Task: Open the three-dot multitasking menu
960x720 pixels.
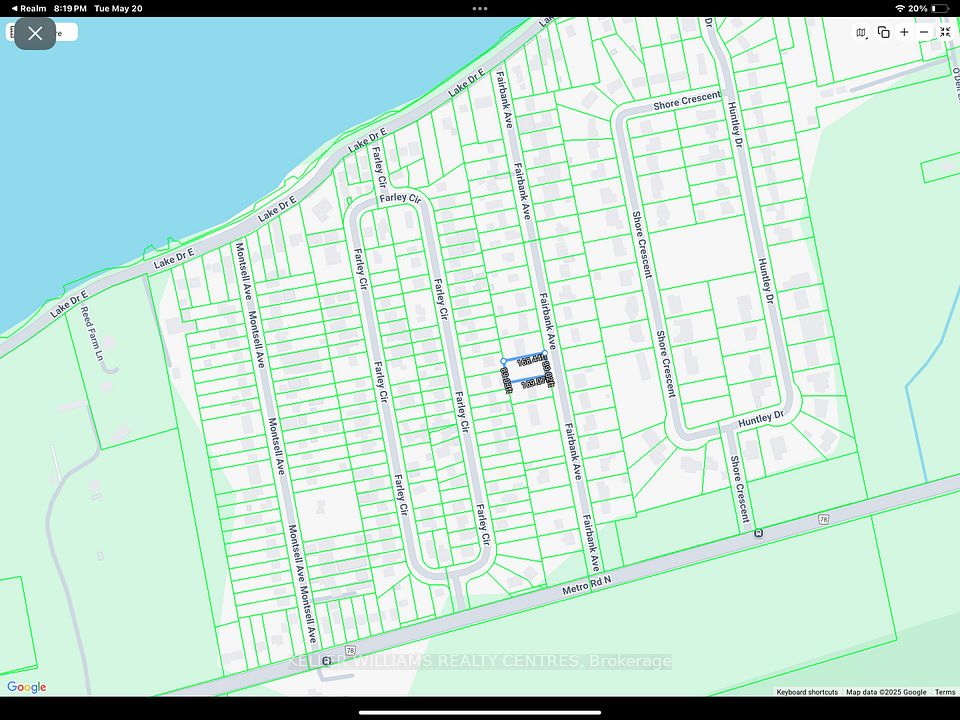Action: click(x=480, y=9)
